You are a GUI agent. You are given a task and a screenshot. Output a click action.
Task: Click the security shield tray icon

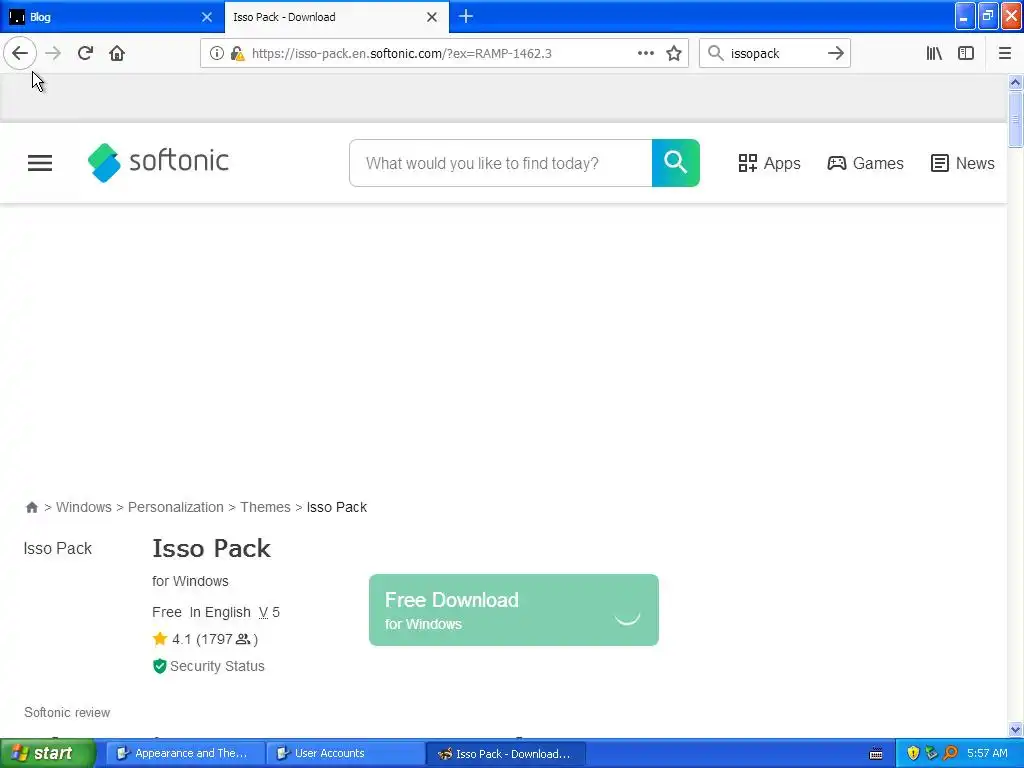tap(913, 754)
